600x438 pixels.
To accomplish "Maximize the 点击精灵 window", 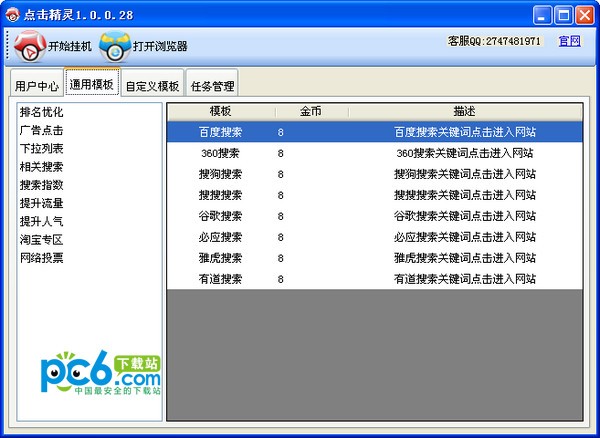I will pos(563,15).
